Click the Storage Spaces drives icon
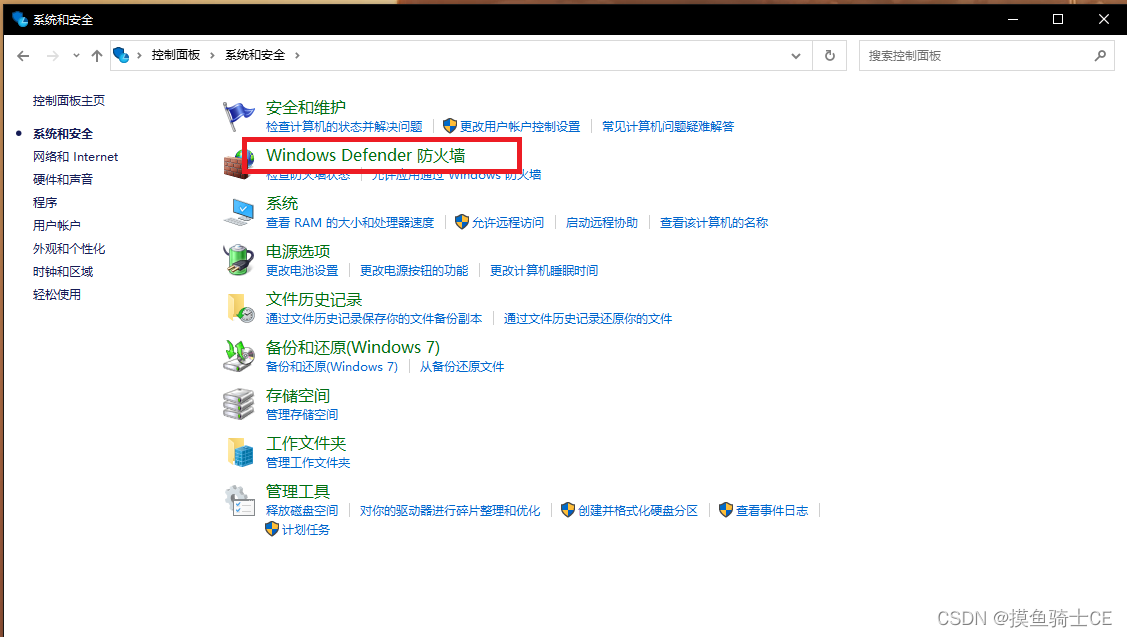Viewport: 1127px width, 637px height. coord(239,404)
